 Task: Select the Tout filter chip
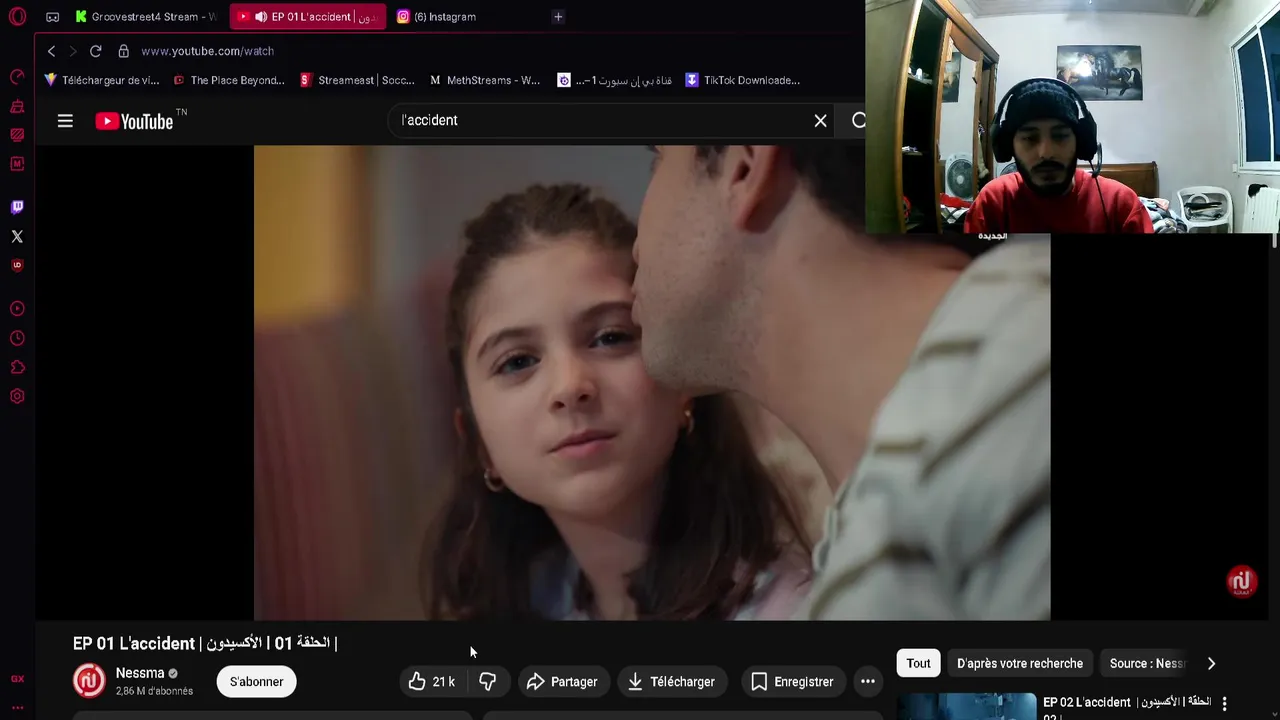tap(918, 663)
